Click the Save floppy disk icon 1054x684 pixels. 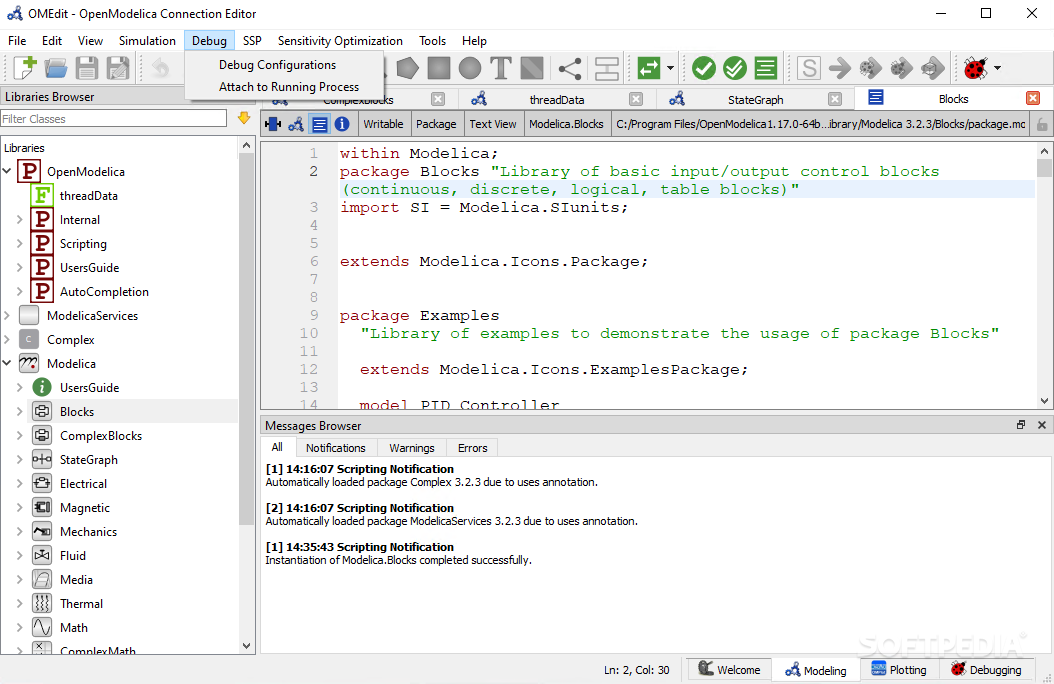(x=87, y=68)
